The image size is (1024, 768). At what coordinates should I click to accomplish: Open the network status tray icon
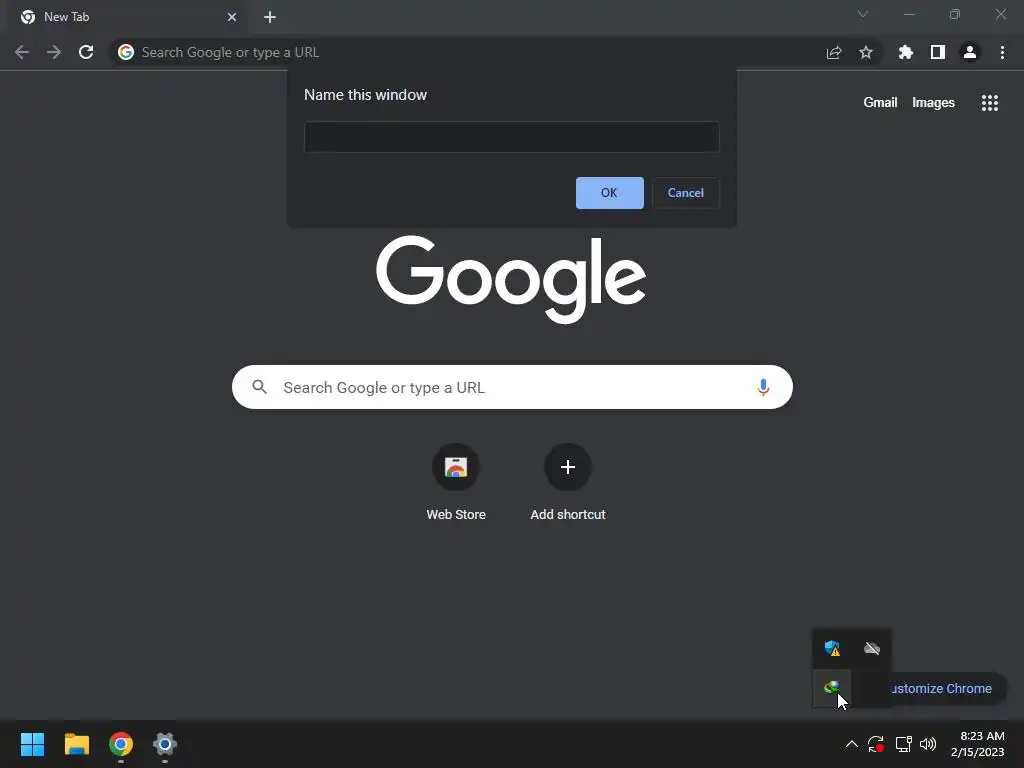click(x=903, y=744)
